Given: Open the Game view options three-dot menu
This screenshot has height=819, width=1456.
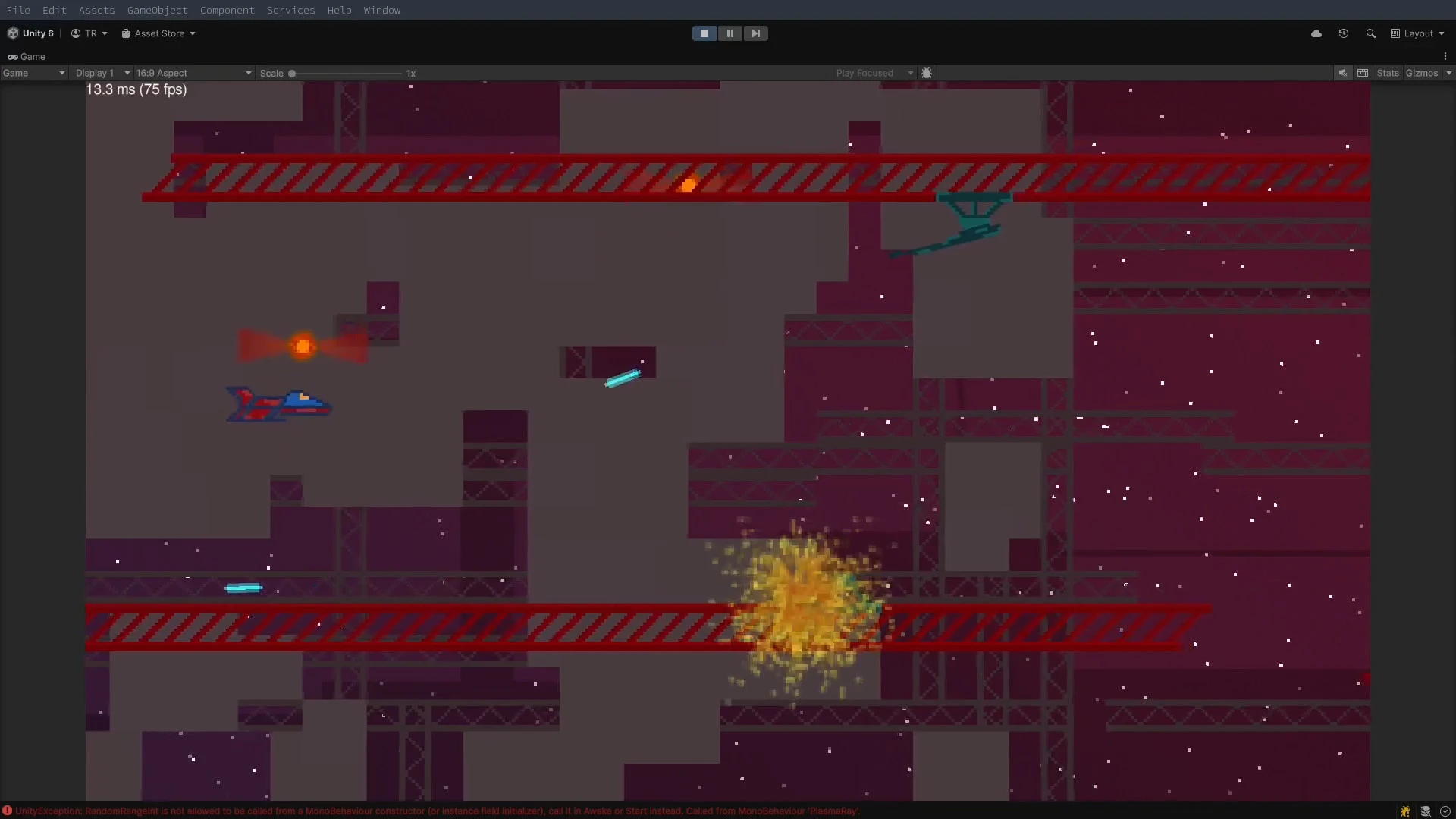Looking at the screenshot, I should [1446, 56].
